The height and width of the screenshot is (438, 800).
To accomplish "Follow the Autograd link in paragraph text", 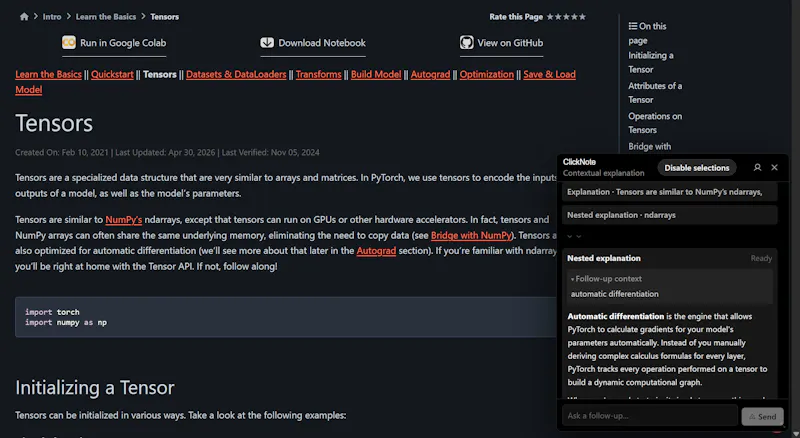I will [376, 251].
